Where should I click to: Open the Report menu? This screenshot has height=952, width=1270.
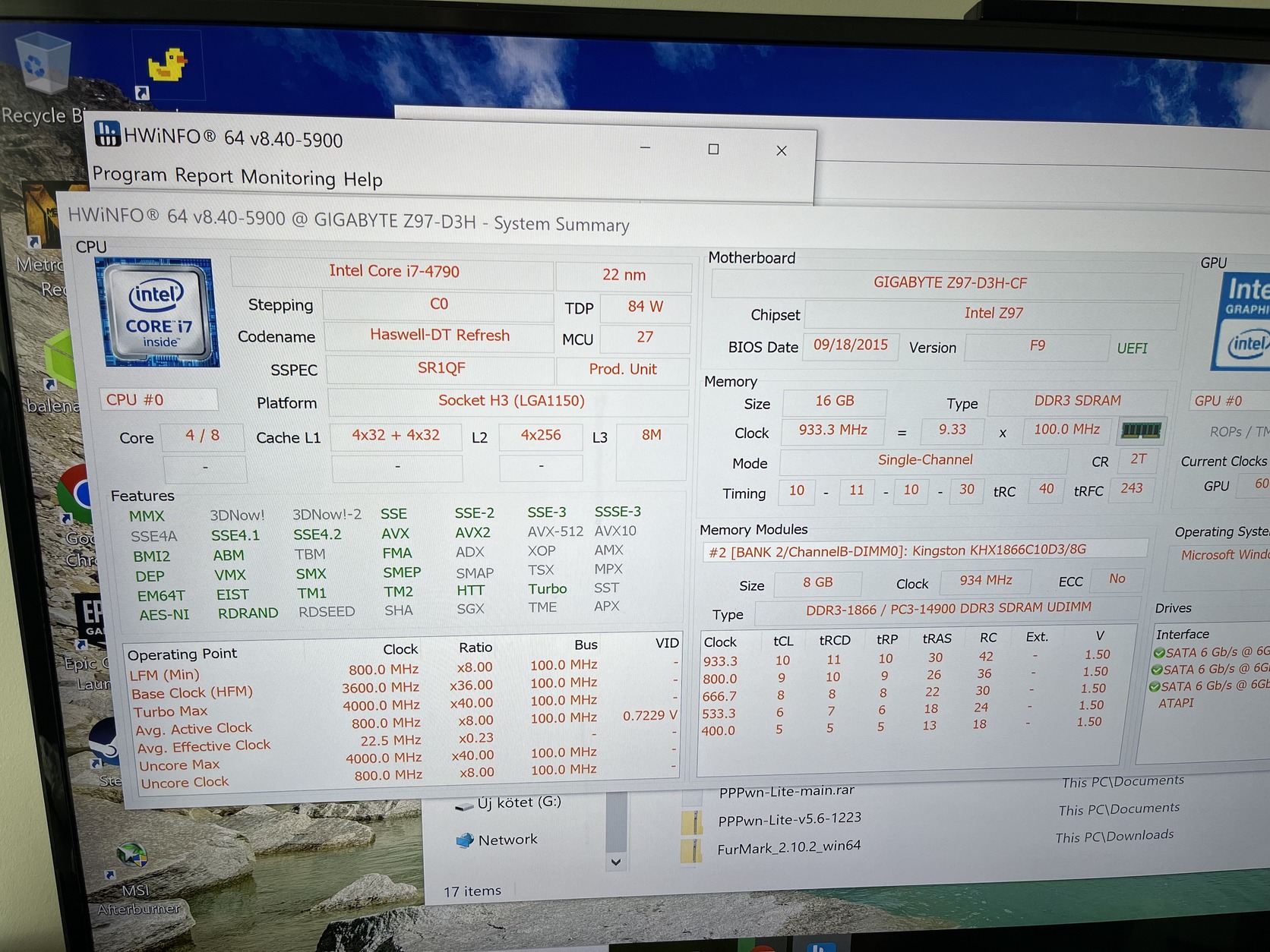click(204, 176)
